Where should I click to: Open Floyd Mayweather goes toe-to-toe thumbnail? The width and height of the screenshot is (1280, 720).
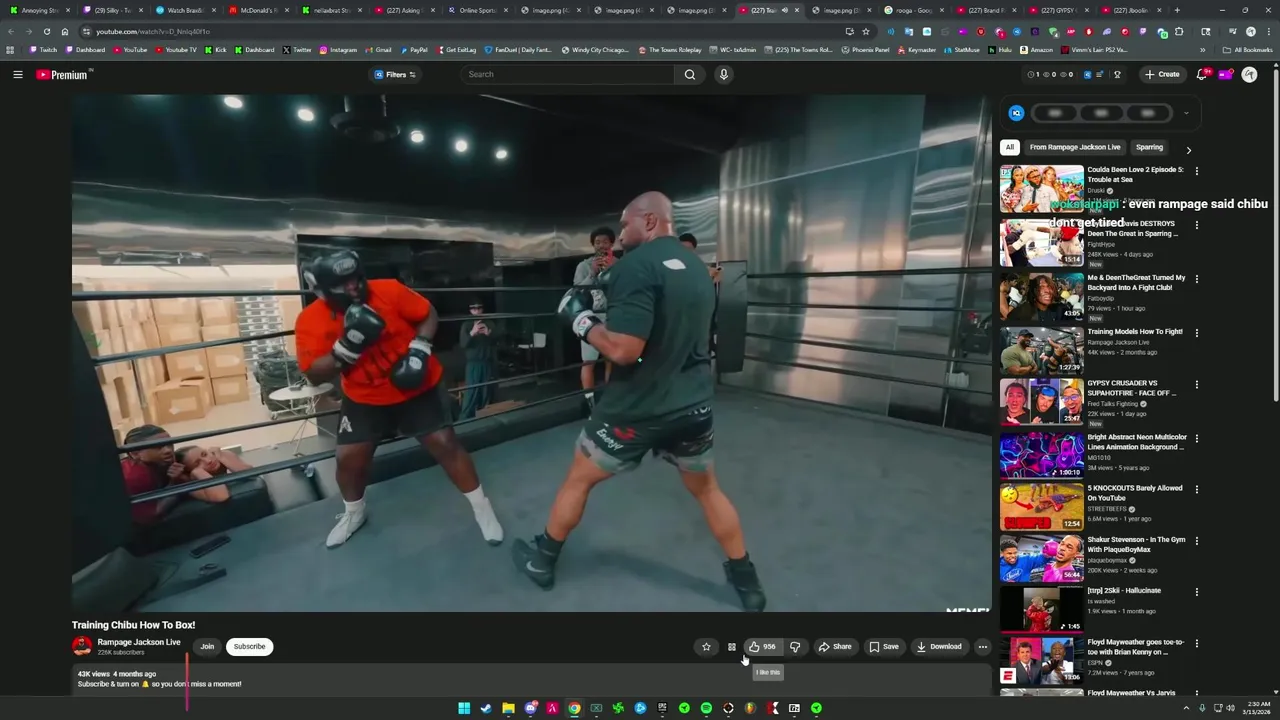click(x=1042, y=662)
